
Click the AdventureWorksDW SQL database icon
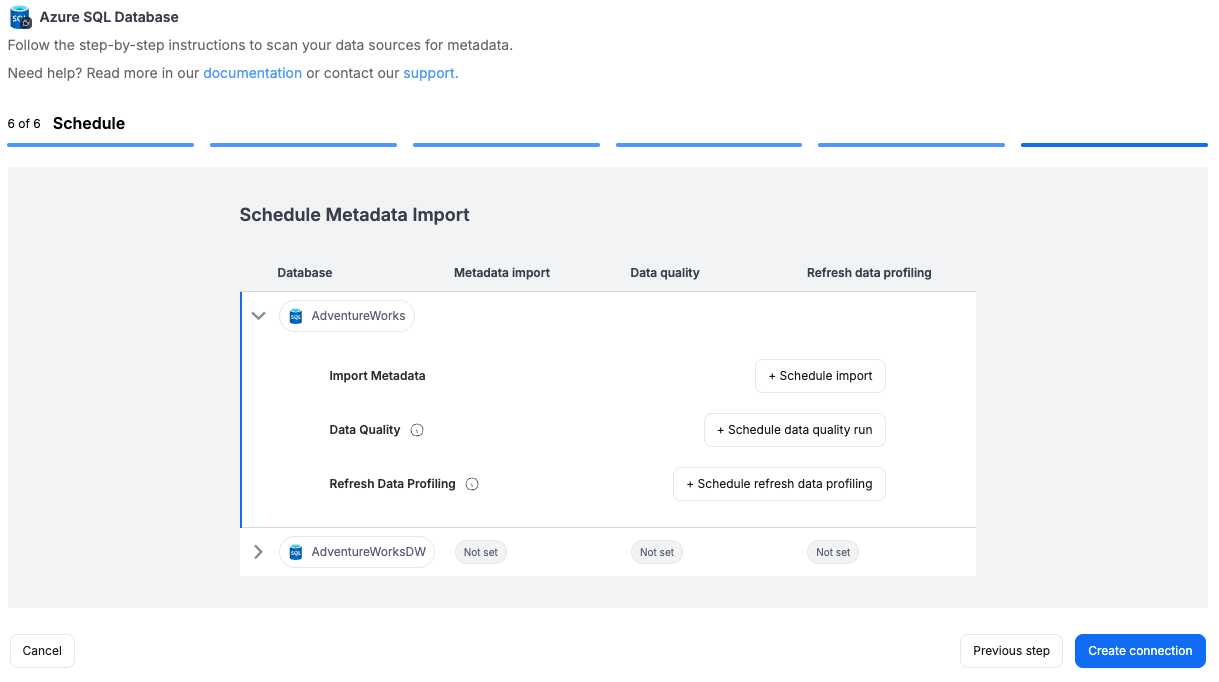click(295, 552)
